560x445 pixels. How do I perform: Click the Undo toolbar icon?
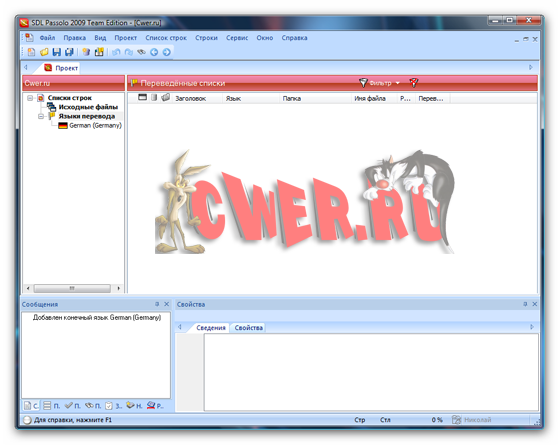116,52
